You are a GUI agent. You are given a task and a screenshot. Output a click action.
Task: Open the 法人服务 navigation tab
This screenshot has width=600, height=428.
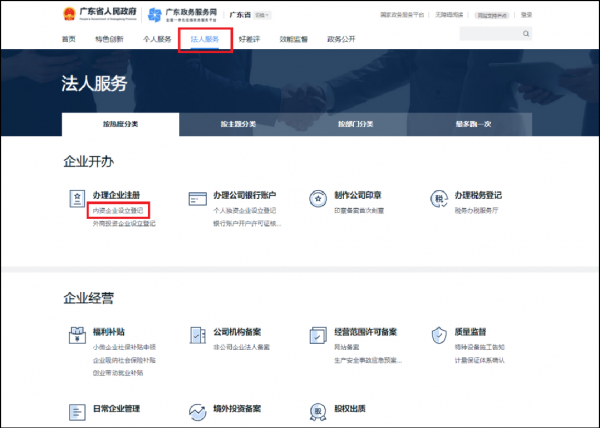[204, 39]
